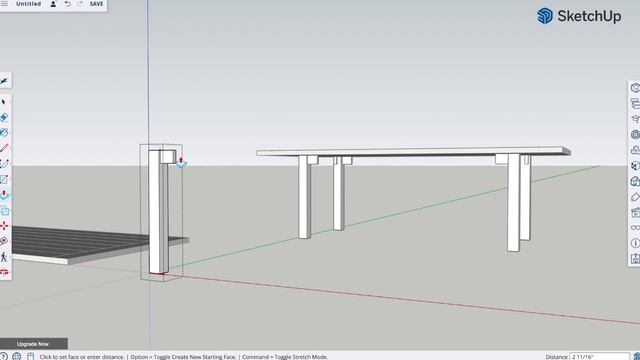Open the Entity Info panel
The height and width of the screenshot is (360, 640).
[635, 88]
